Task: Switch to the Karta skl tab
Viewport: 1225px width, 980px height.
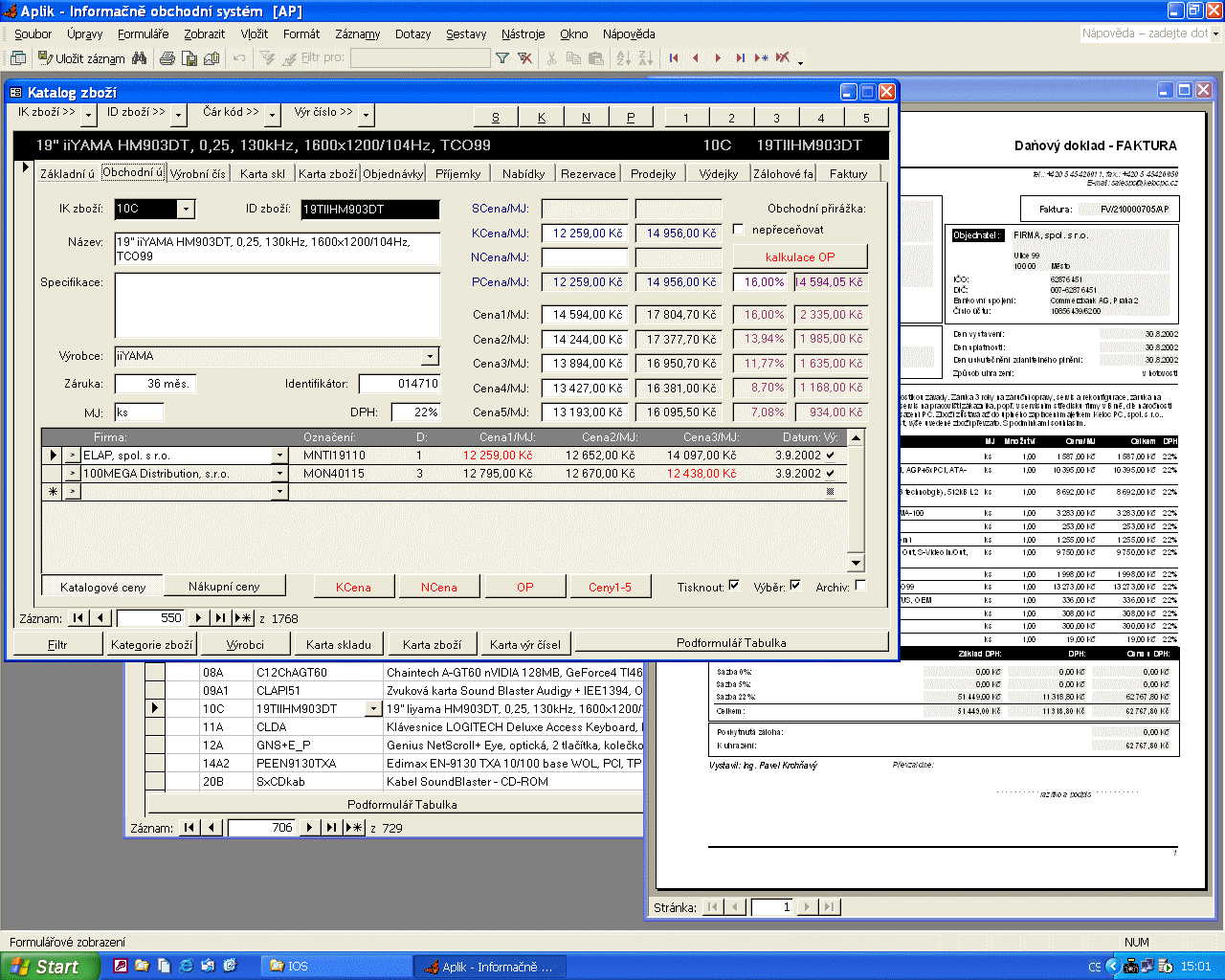Action: 262,173
